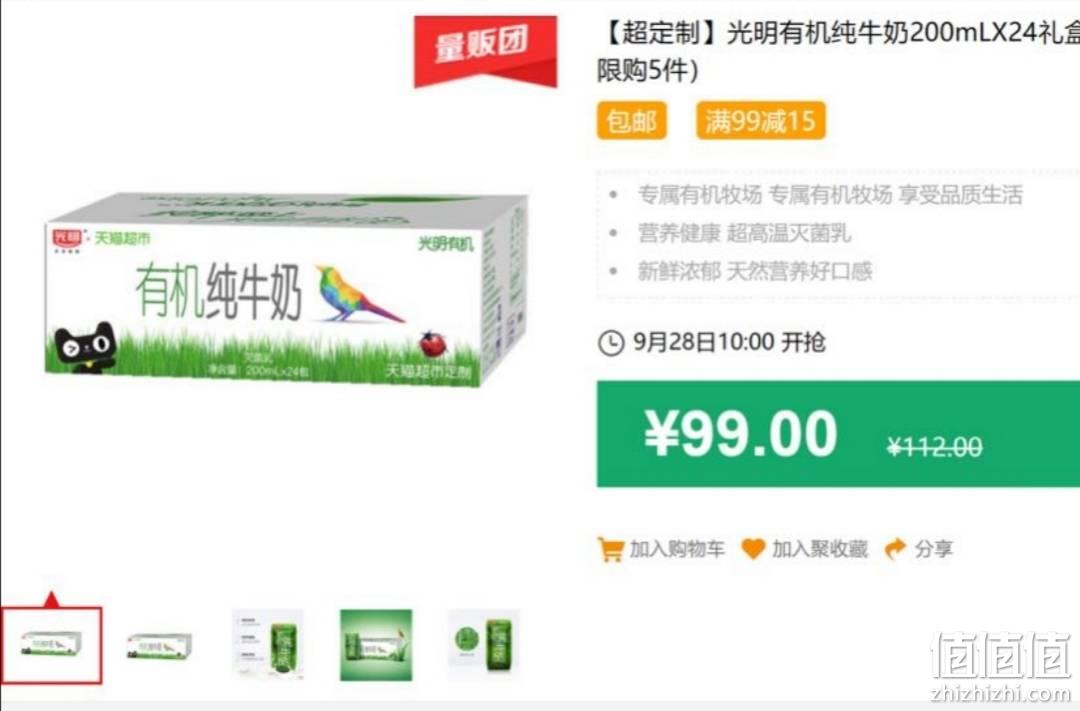Click the green ¥99.00 price banner
The width and height of the screenshot is (1080, 711).
click(838, 434)
